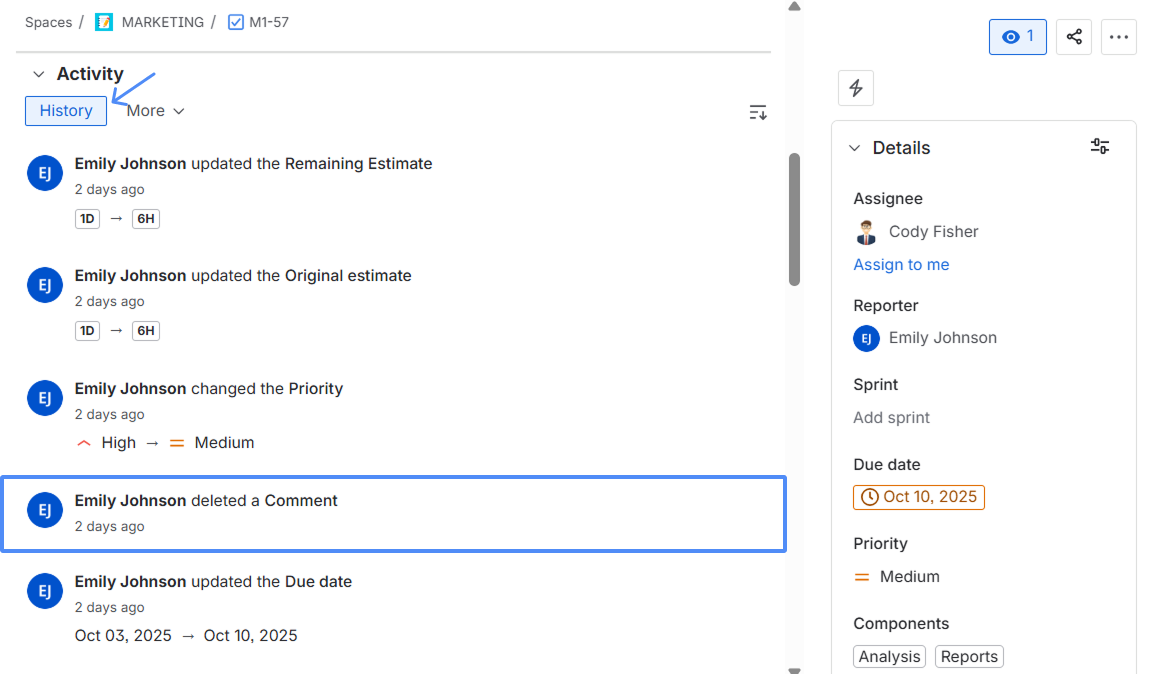Open the Oct 10, 2025 due date field

(919, 497)
